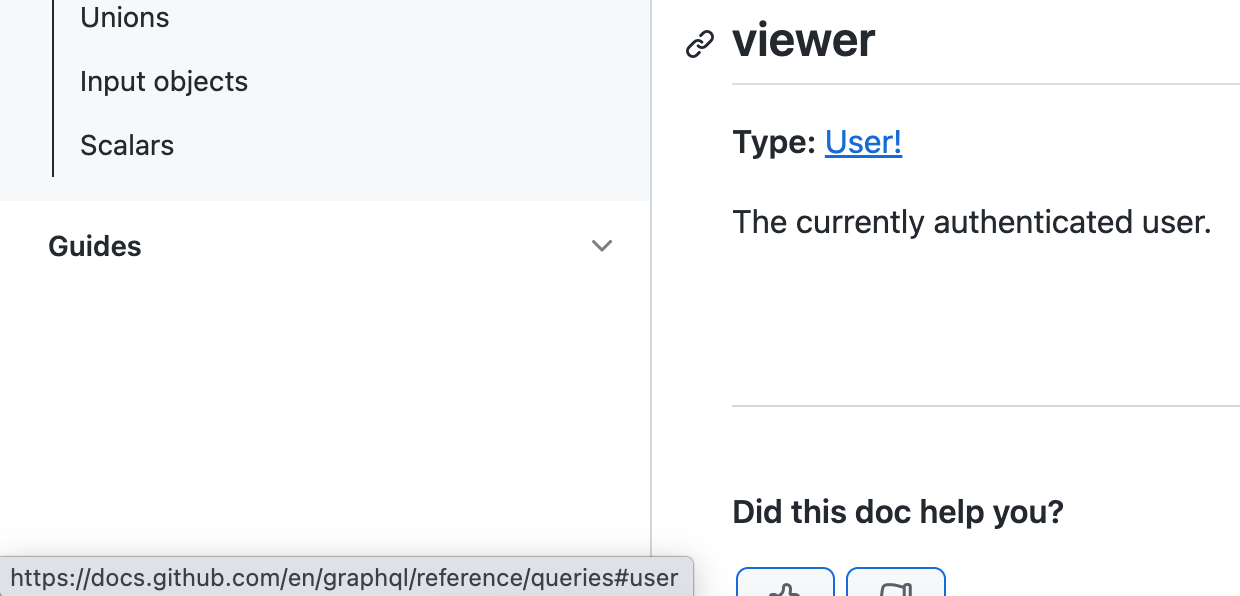Click the thumbs down feedback button
Image resolution: width=1240 pixels, height=596 pixels.
coord(896,582)
